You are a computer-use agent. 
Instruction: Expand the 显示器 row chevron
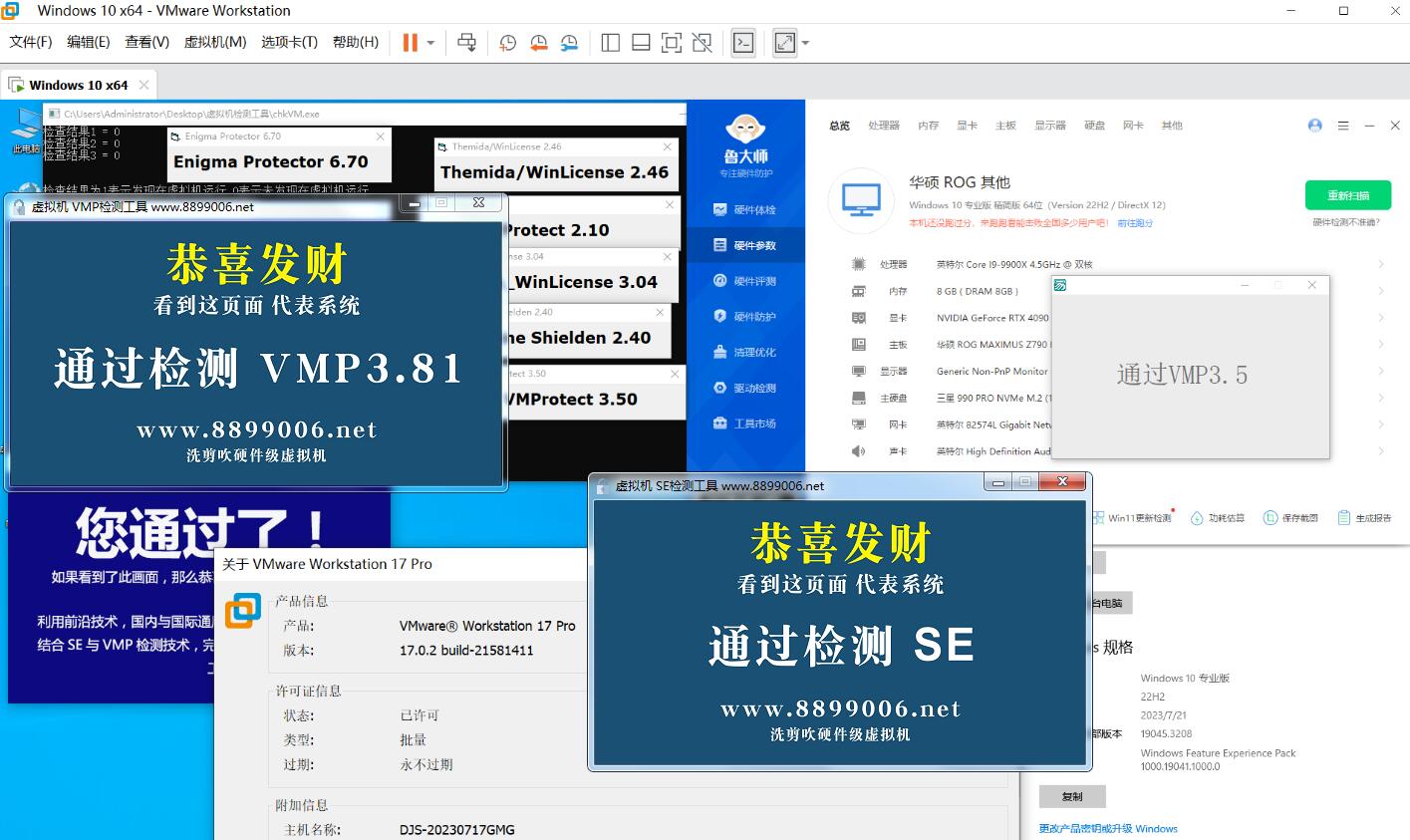[x=1381, y=371]
